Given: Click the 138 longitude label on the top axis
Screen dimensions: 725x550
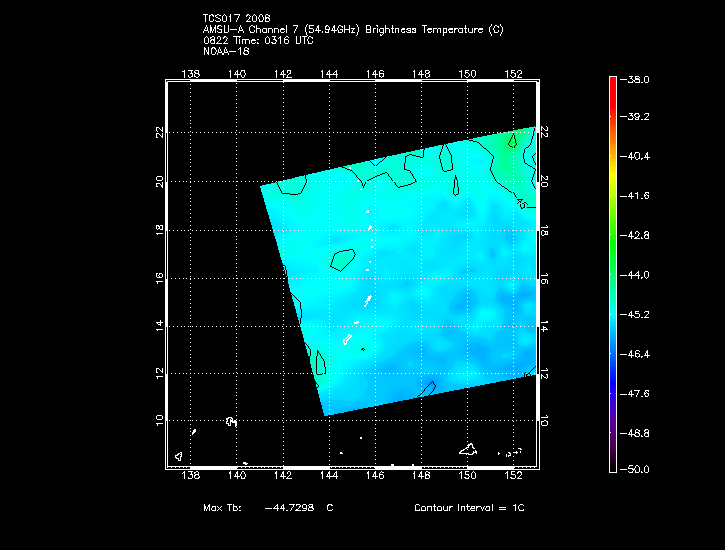Looking at the screenshot, I should pyautogui.click(x=191, y=74).
